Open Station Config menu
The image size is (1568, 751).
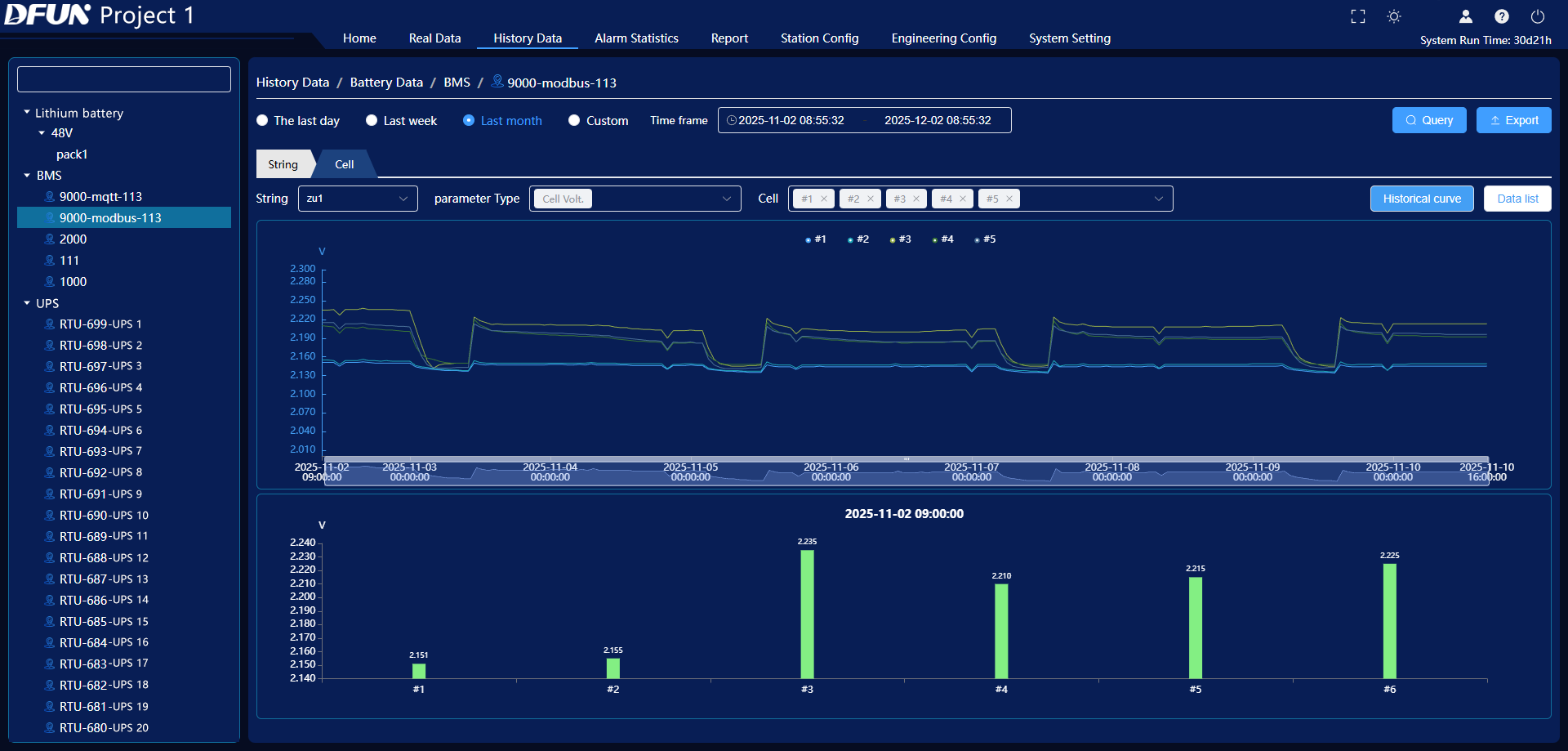pos(819,38)
